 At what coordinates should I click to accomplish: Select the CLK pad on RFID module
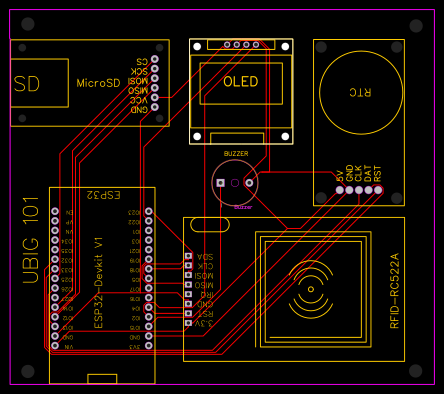click(x=189, y=265)
